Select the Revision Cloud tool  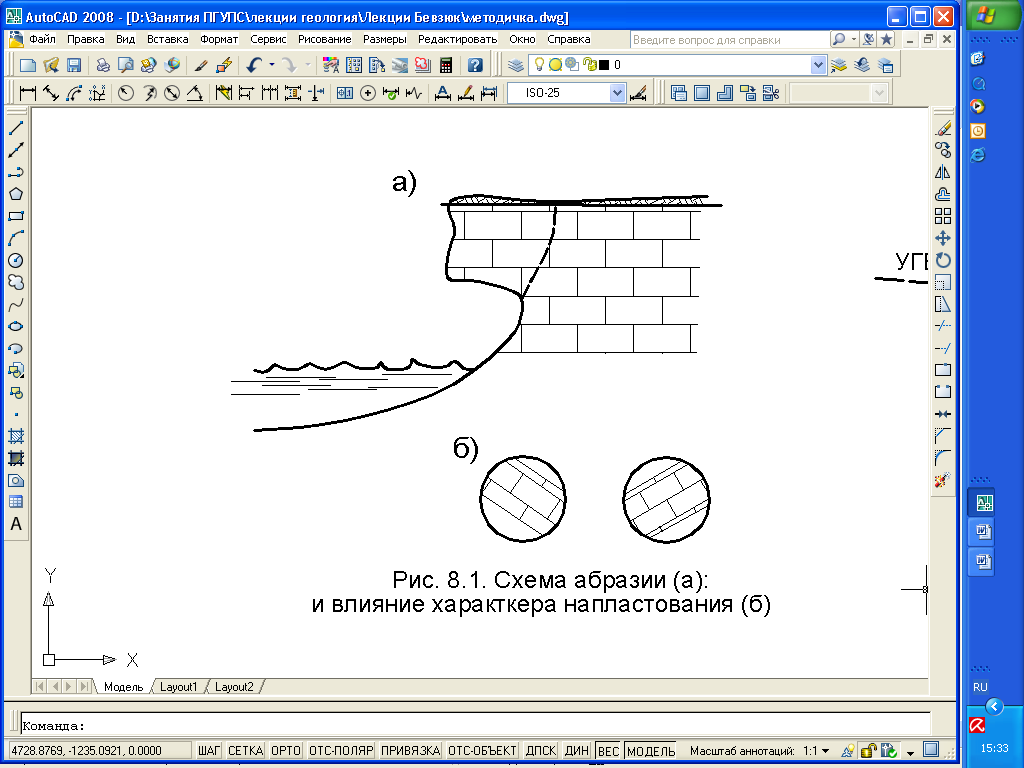(16, 282)
